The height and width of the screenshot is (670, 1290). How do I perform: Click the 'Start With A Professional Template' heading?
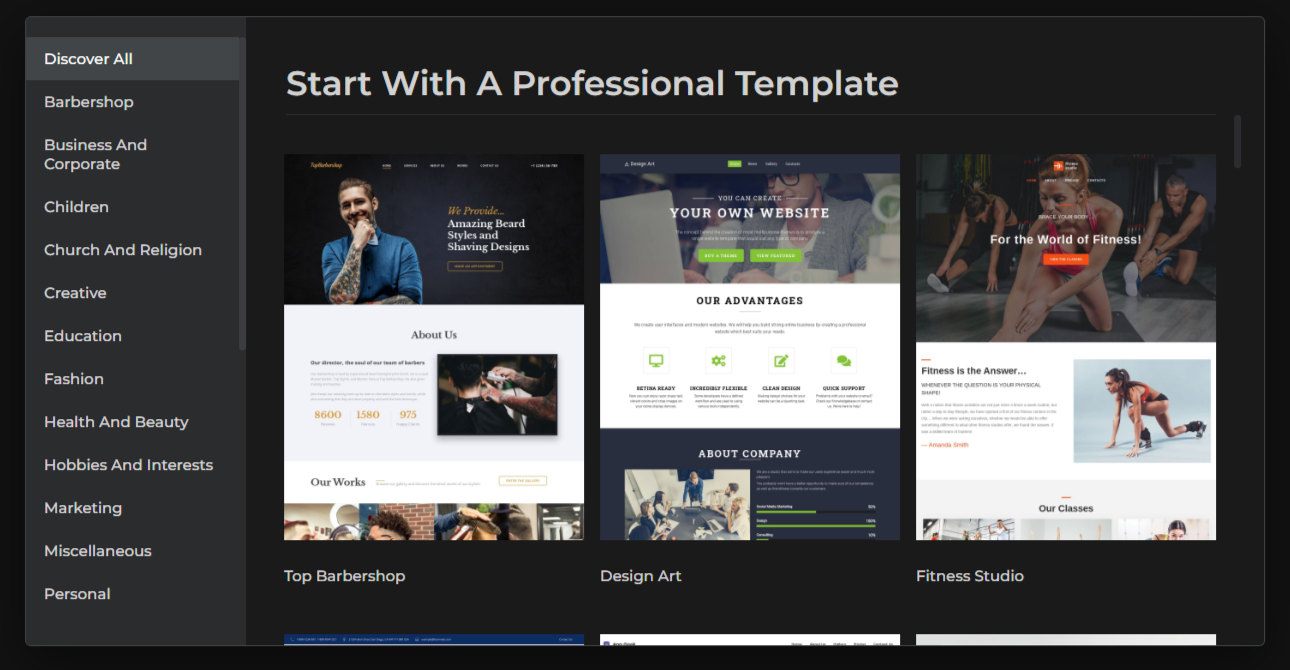(592, 83)
